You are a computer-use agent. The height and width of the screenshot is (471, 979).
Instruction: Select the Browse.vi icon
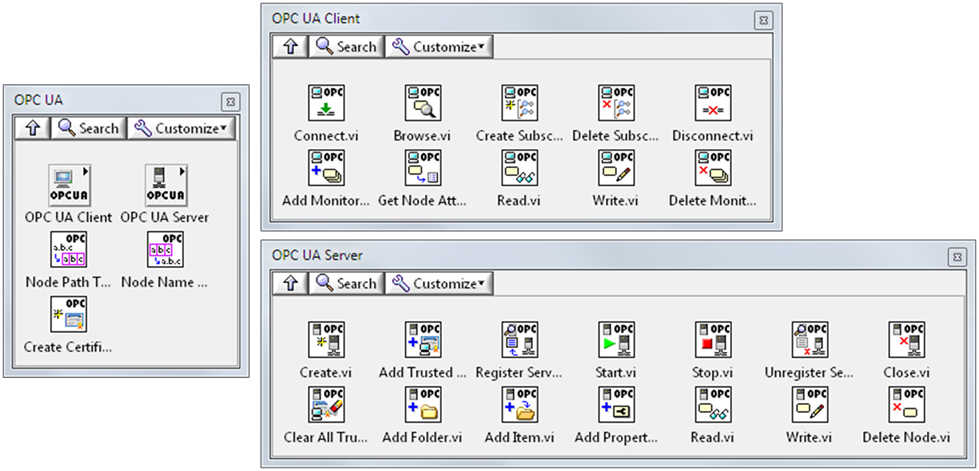(x=425, y=103)
